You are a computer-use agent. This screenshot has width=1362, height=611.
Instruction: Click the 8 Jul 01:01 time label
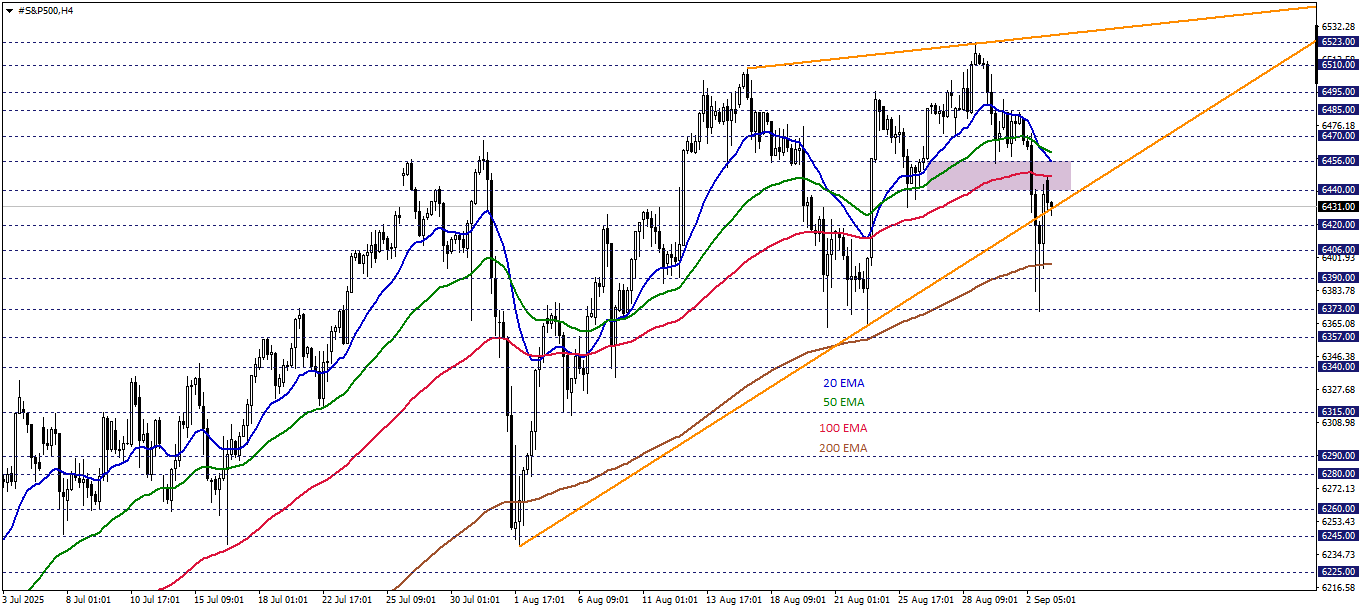tap(89, 600)
